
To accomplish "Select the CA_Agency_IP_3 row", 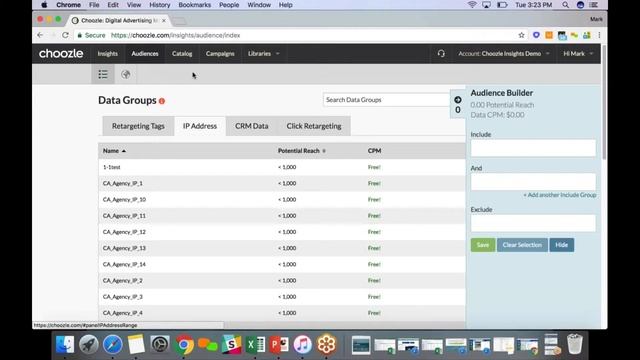I will tap(282, 297).
